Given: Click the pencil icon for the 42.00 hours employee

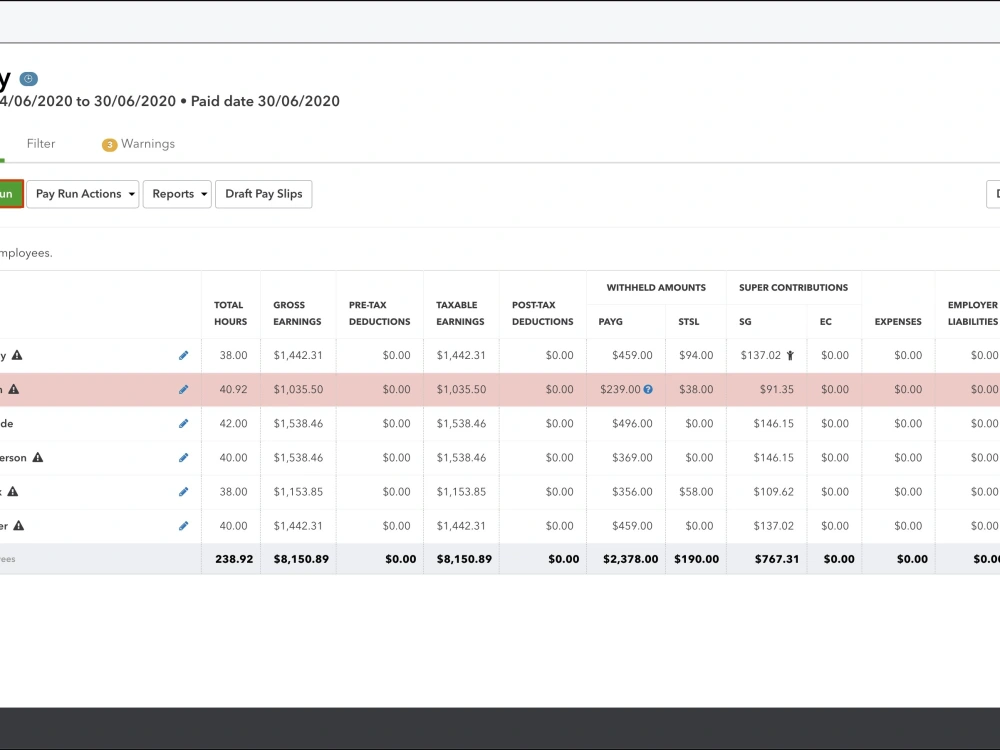Looking at the screenshot, I should click(183, 423).
